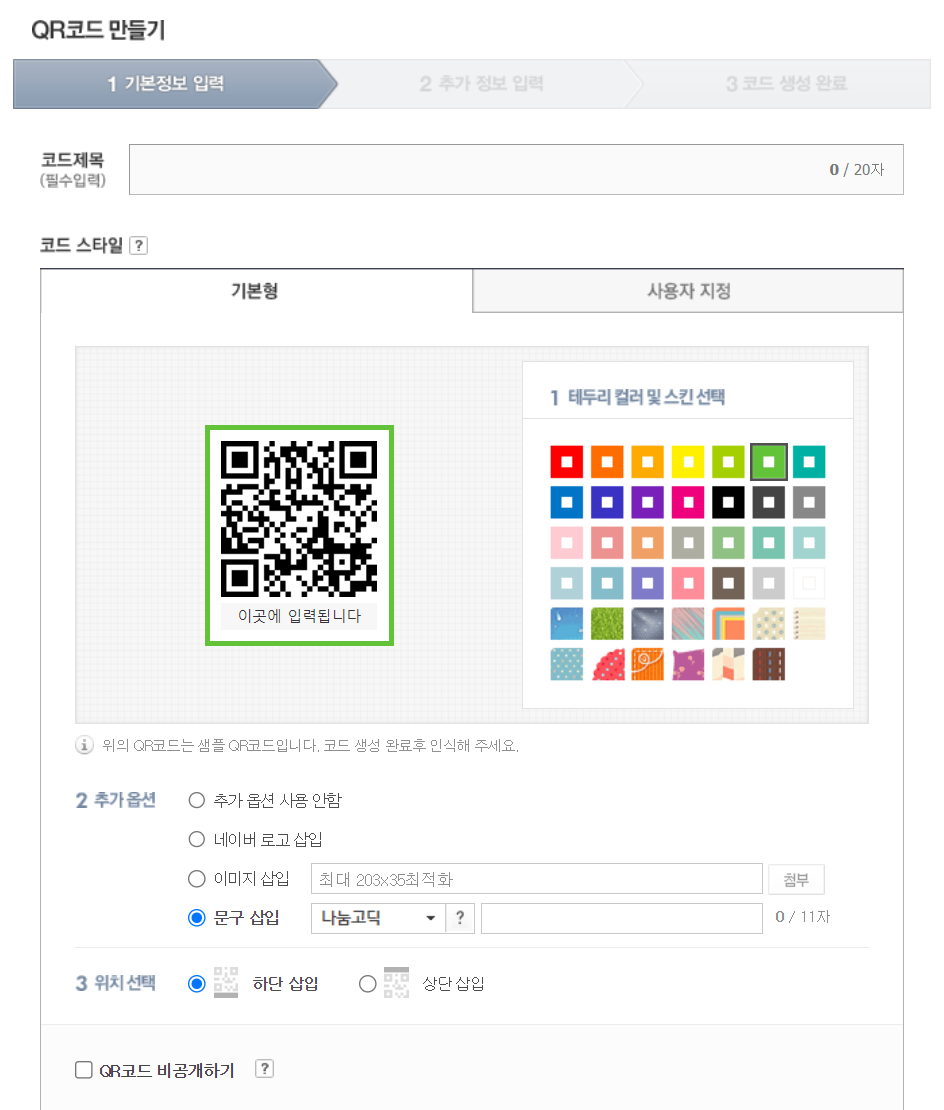This screenshot has width=944, height=1110.
Task: Select the dark gray starry skin
Action: pos(647,624)
